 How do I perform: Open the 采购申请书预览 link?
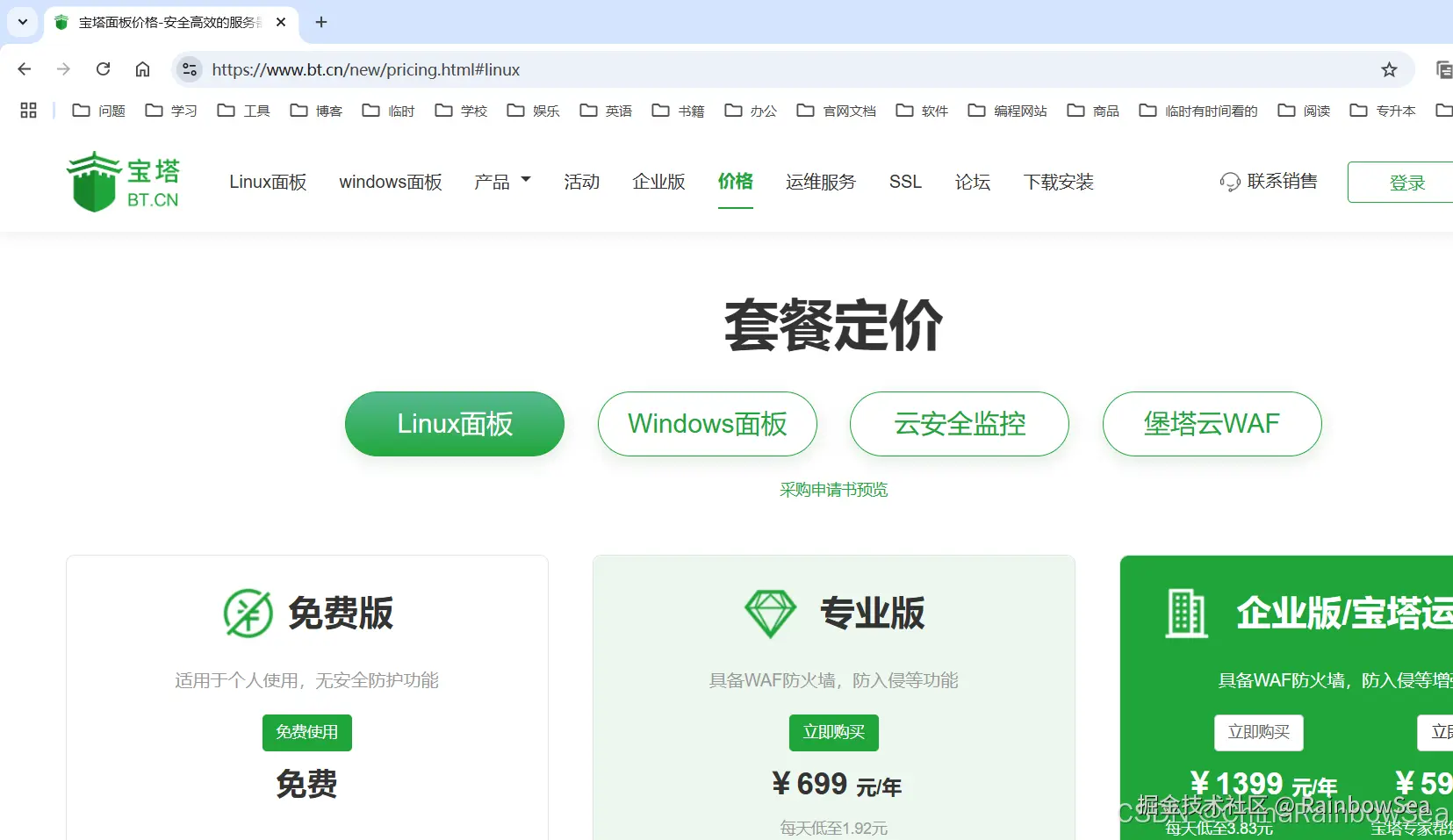pos(832,489)
